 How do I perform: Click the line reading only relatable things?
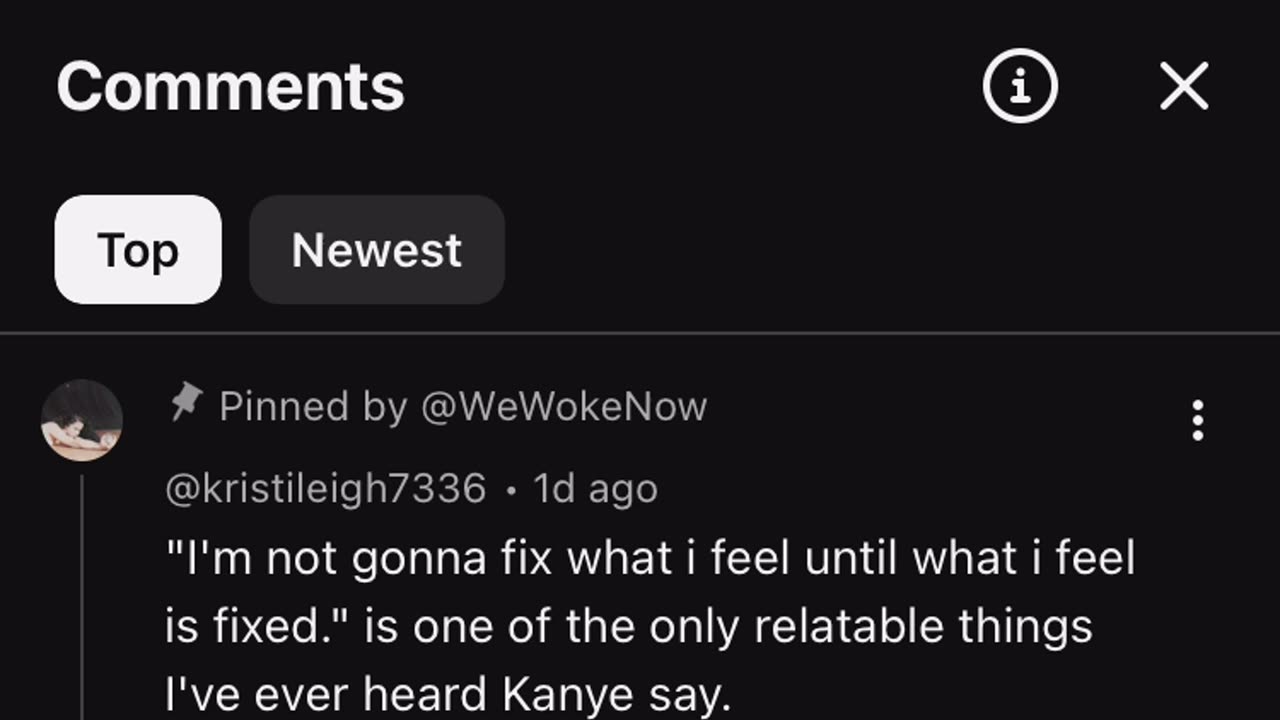tap(628, 627)
